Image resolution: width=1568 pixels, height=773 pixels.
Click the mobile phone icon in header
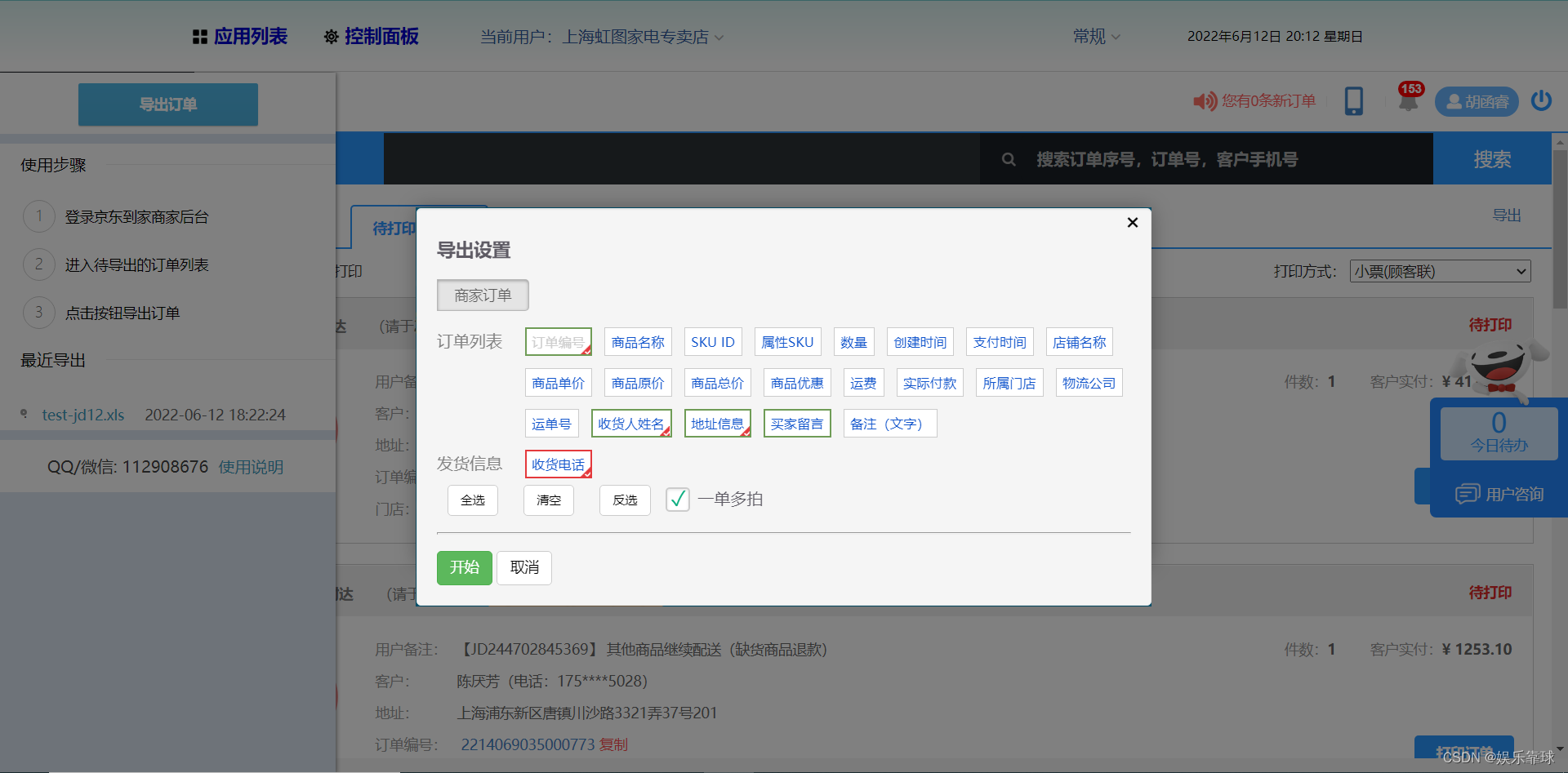1353,101
